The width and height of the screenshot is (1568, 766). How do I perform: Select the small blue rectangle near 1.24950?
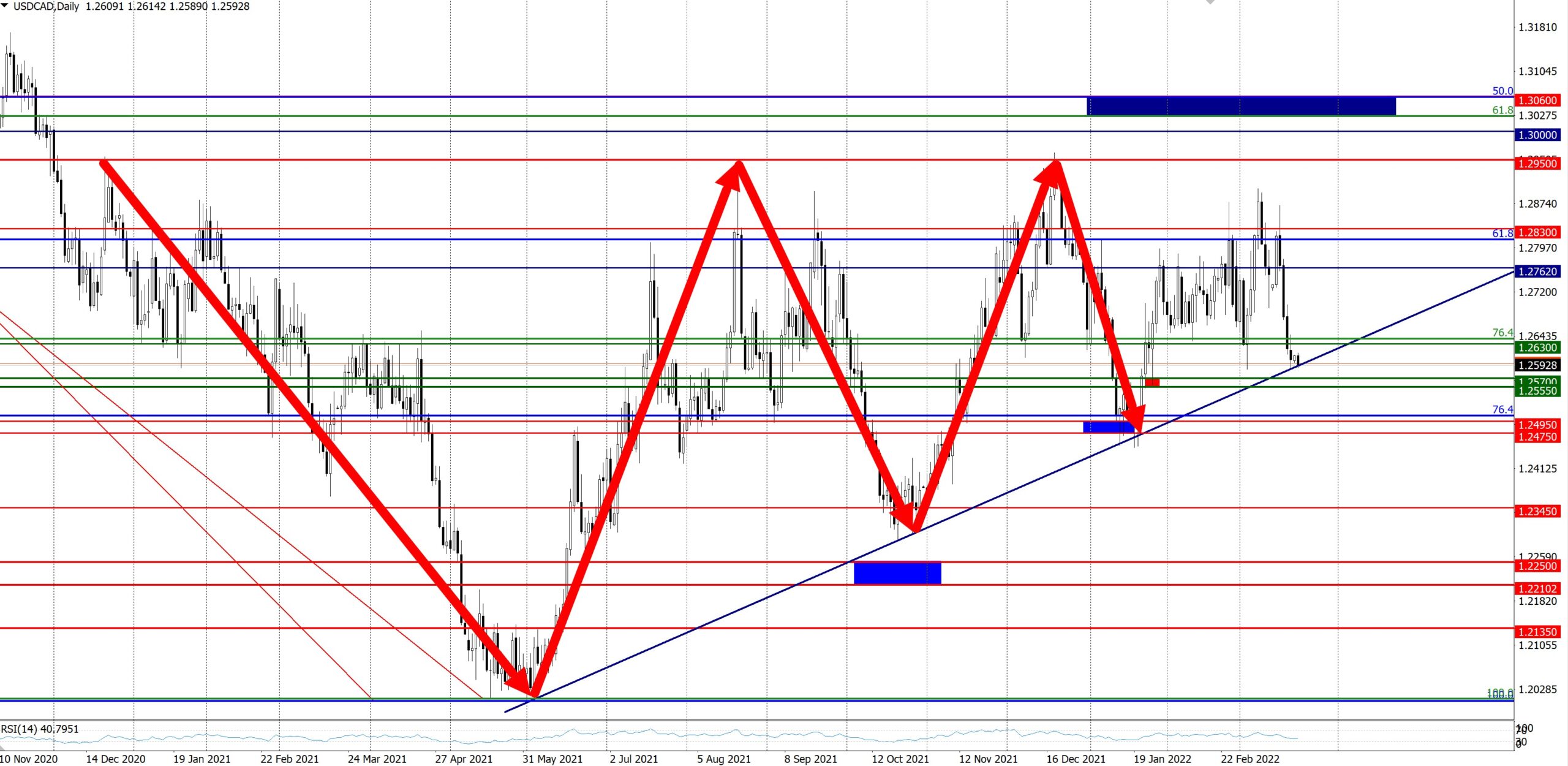(x=1109, y=427)
